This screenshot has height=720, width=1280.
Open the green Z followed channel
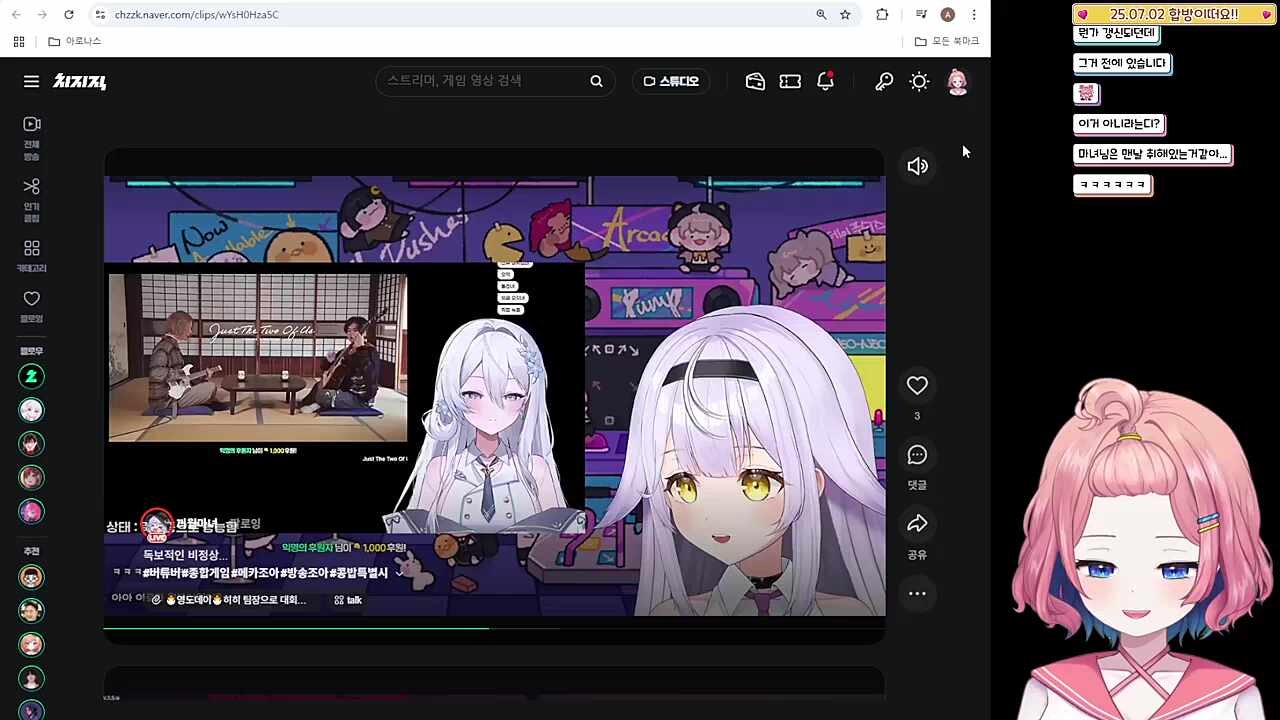tap(32, 376)
